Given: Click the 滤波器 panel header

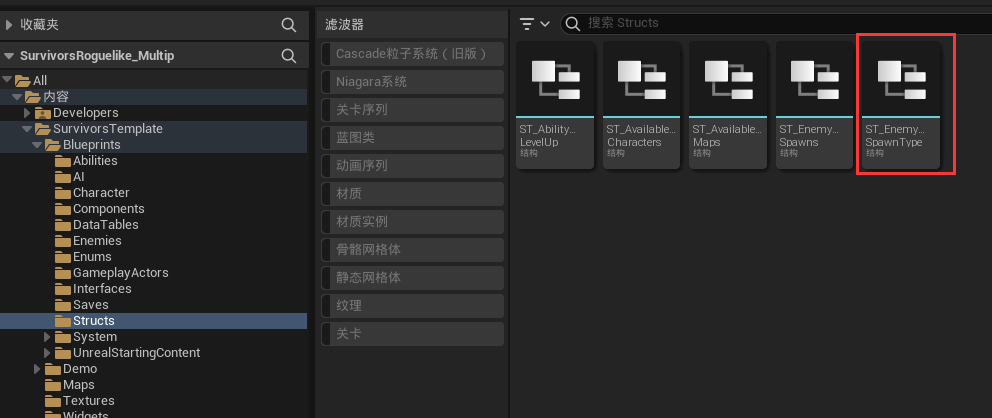Looking at the screenshot, I should pos(344,25).
